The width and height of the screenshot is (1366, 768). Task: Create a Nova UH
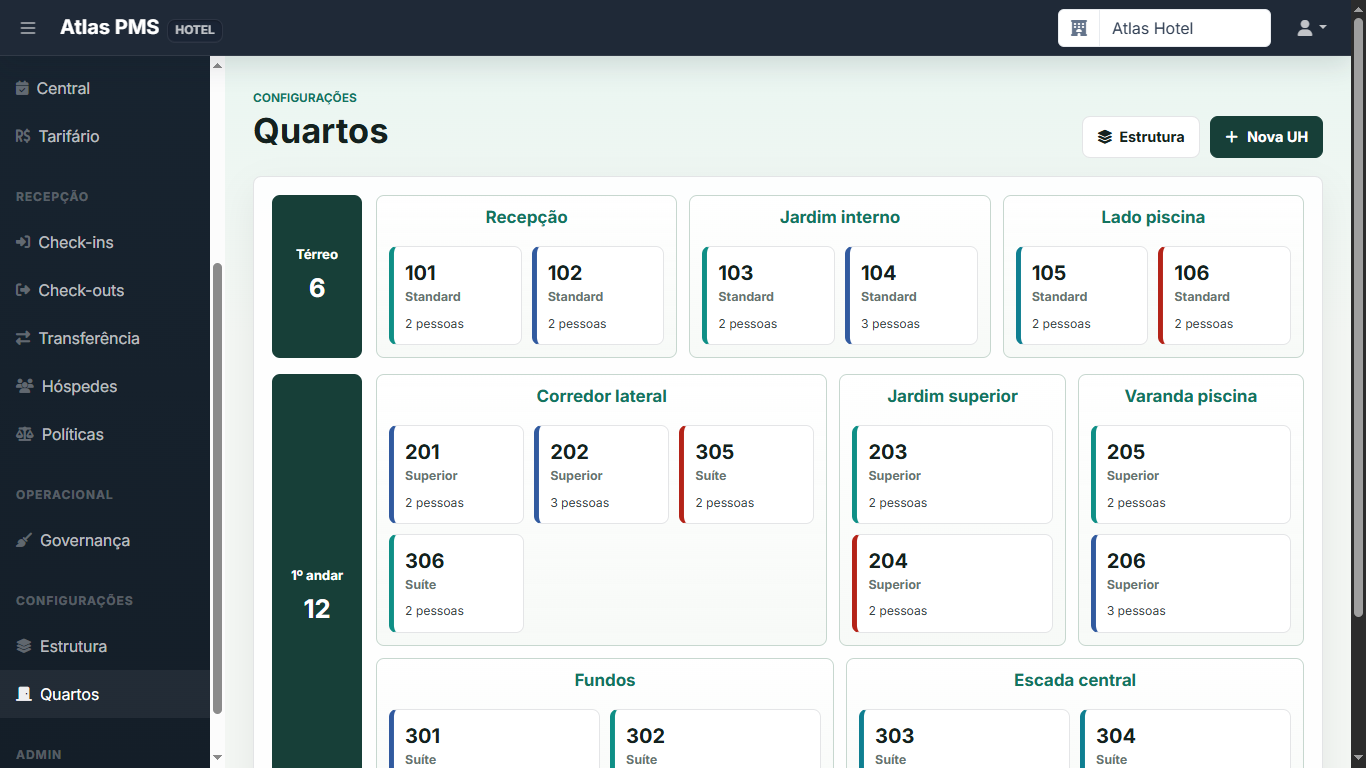[x=1266, y=137]
